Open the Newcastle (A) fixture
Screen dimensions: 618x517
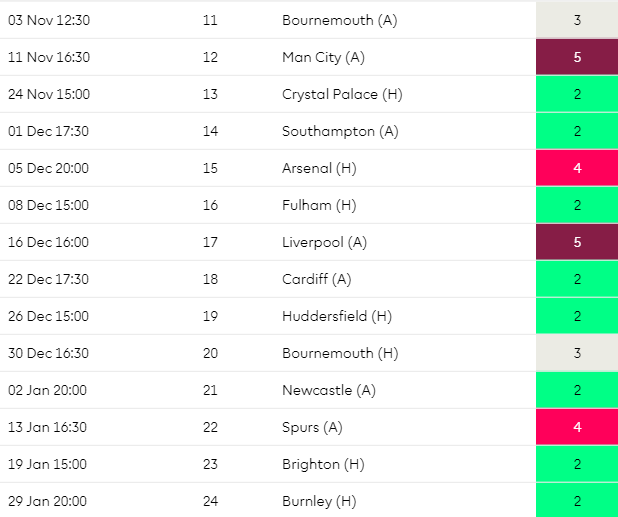tap(329, 390)
